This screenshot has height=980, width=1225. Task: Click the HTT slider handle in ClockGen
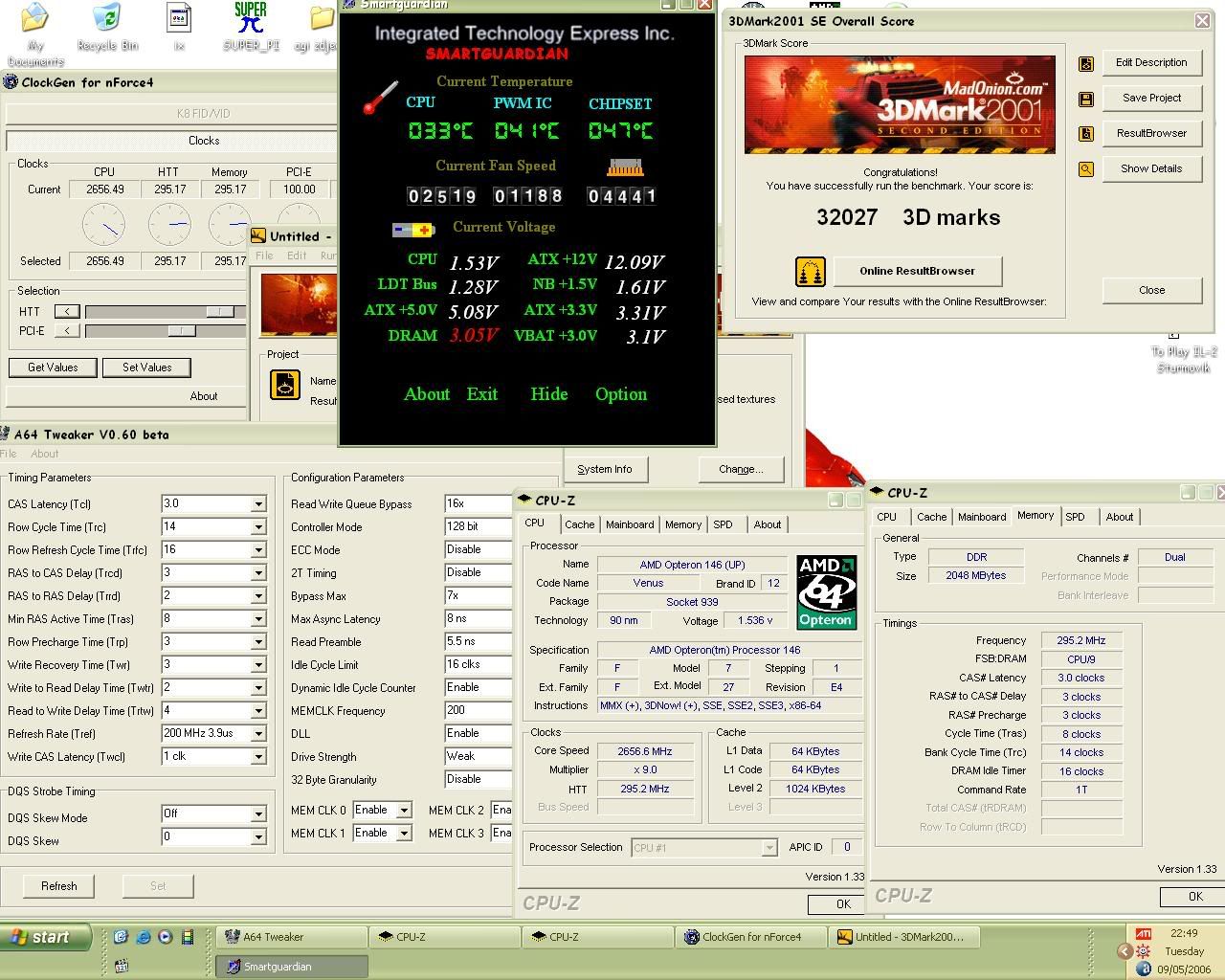coord(220,311)
